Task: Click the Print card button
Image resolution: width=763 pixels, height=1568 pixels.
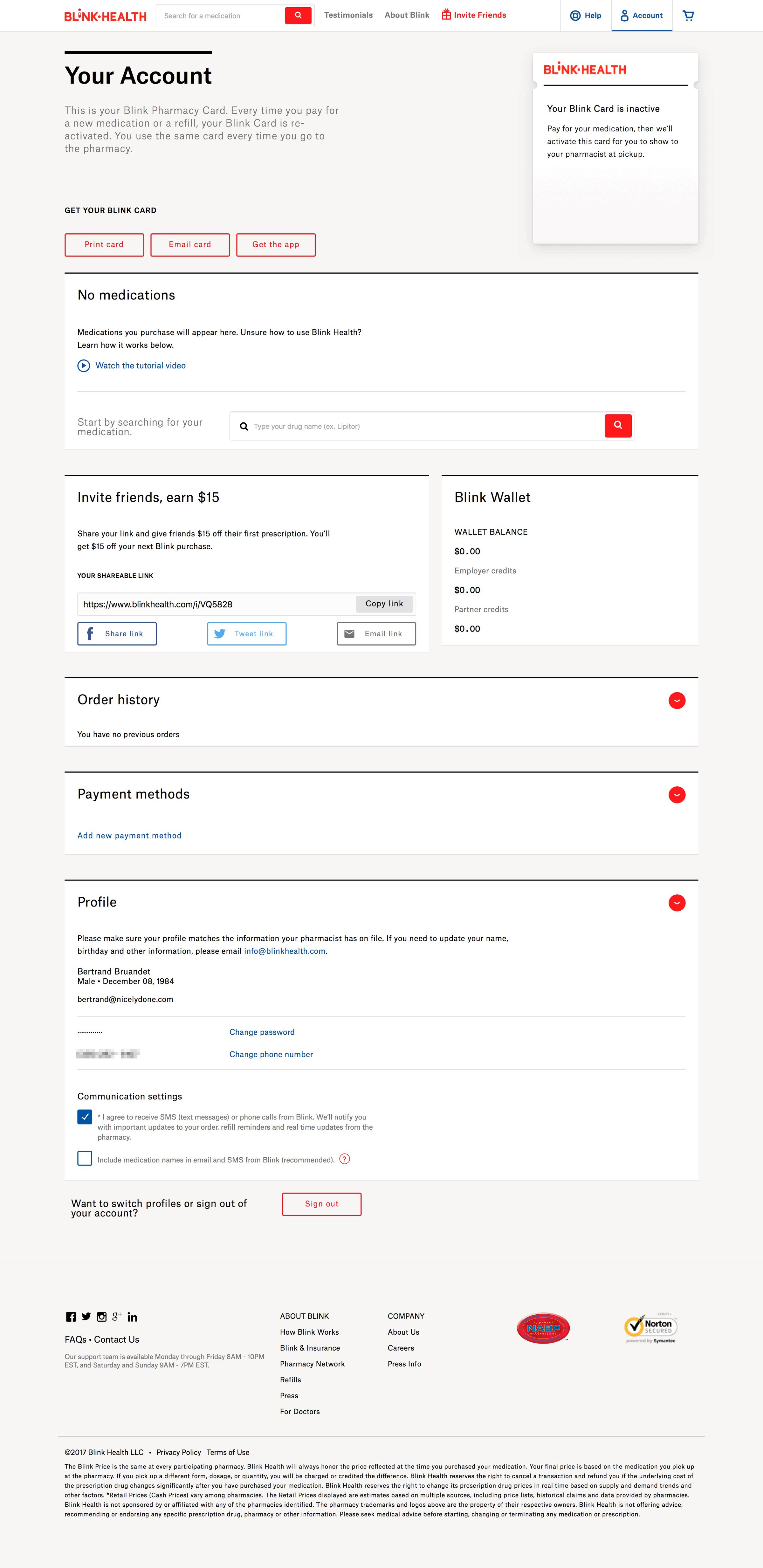Action: [x=104, y=245]
